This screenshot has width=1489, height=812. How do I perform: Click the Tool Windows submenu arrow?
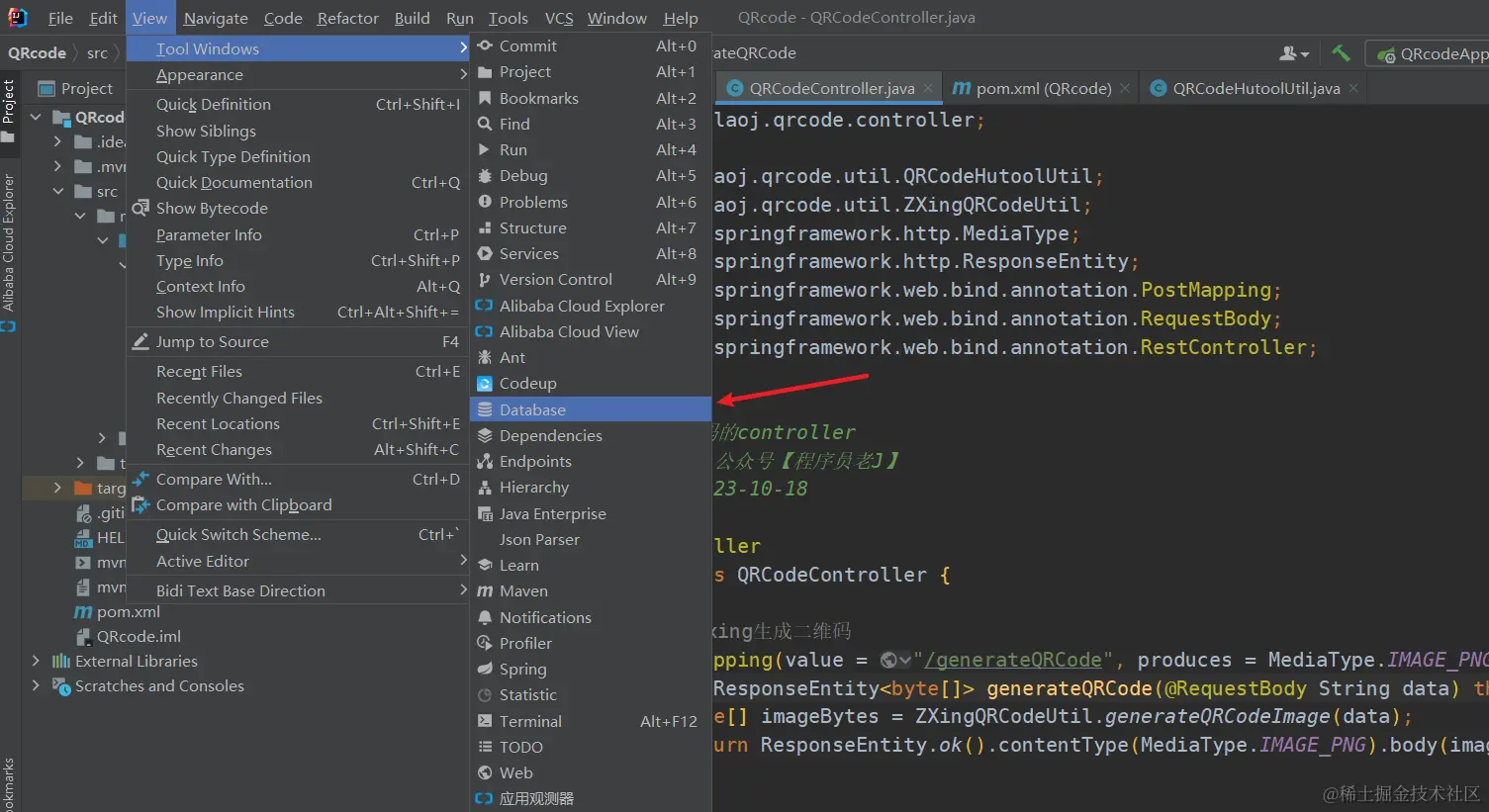point(463,48)
